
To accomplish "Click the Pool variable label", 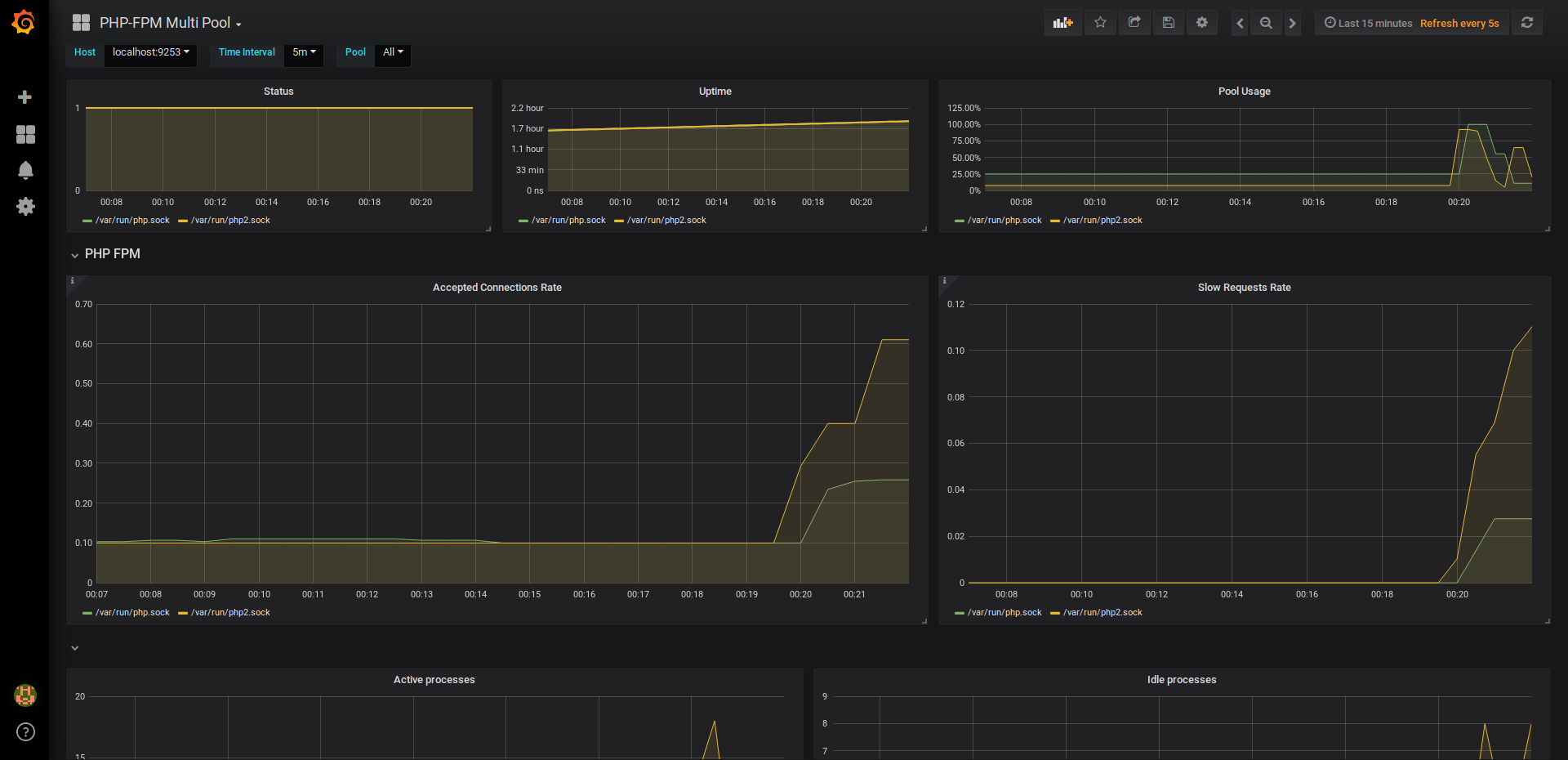I will pyautogui.click(x=355, y=53).
